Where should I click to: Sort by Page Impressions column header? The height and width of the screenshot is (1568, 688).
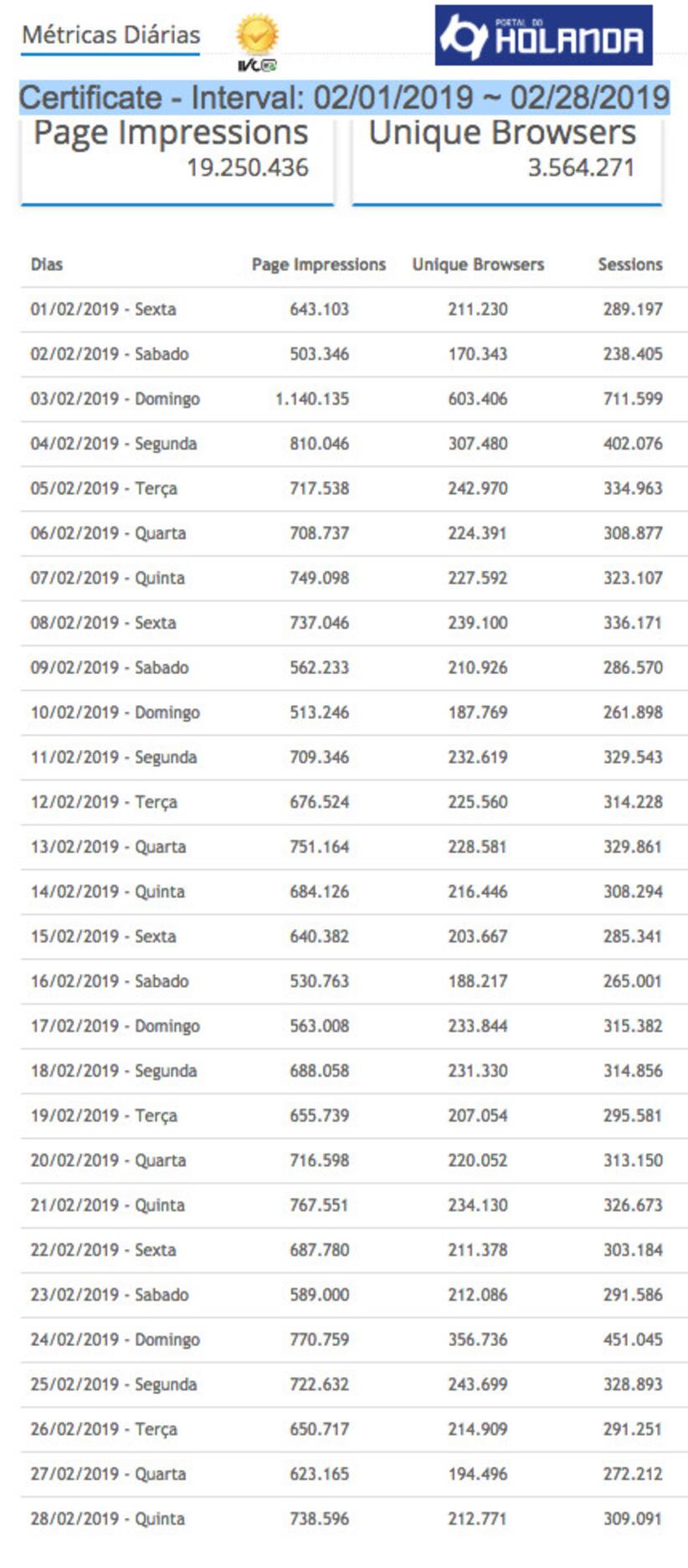[x=318, y=265]
